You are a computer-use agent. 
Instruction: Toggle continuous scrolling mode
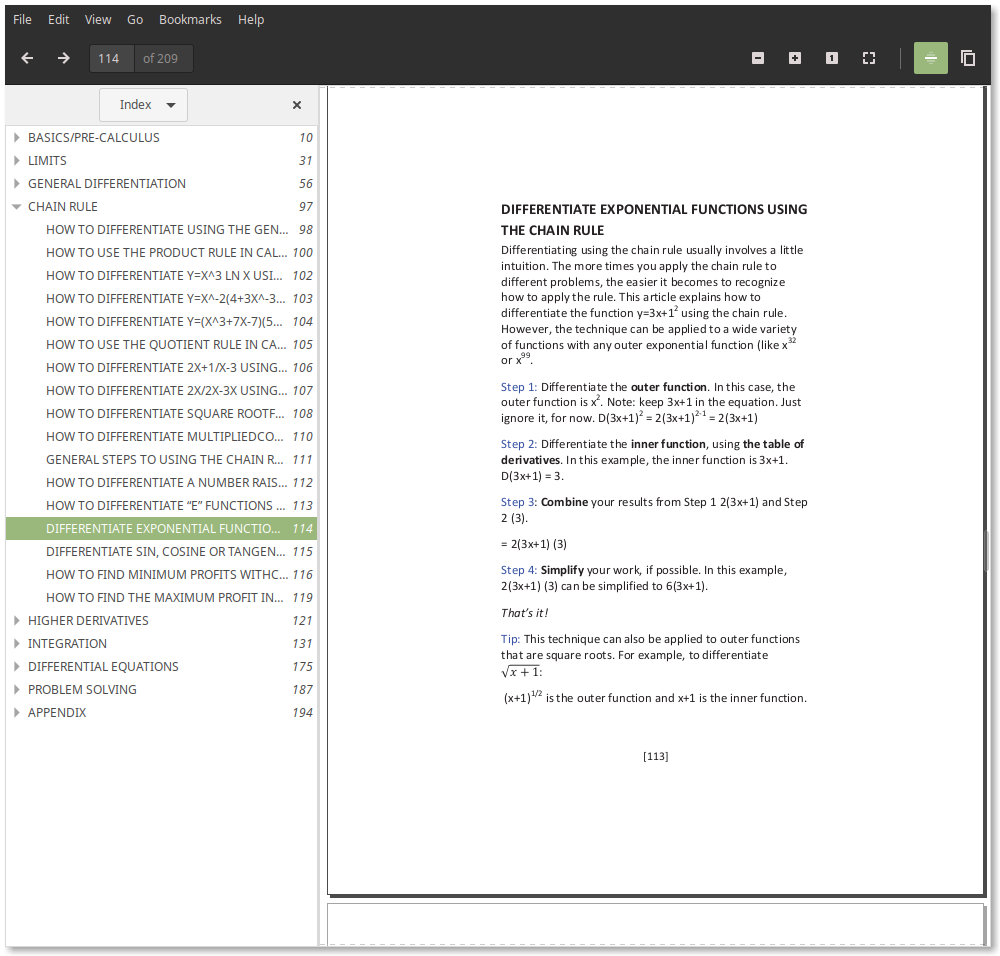click(931, 58)
